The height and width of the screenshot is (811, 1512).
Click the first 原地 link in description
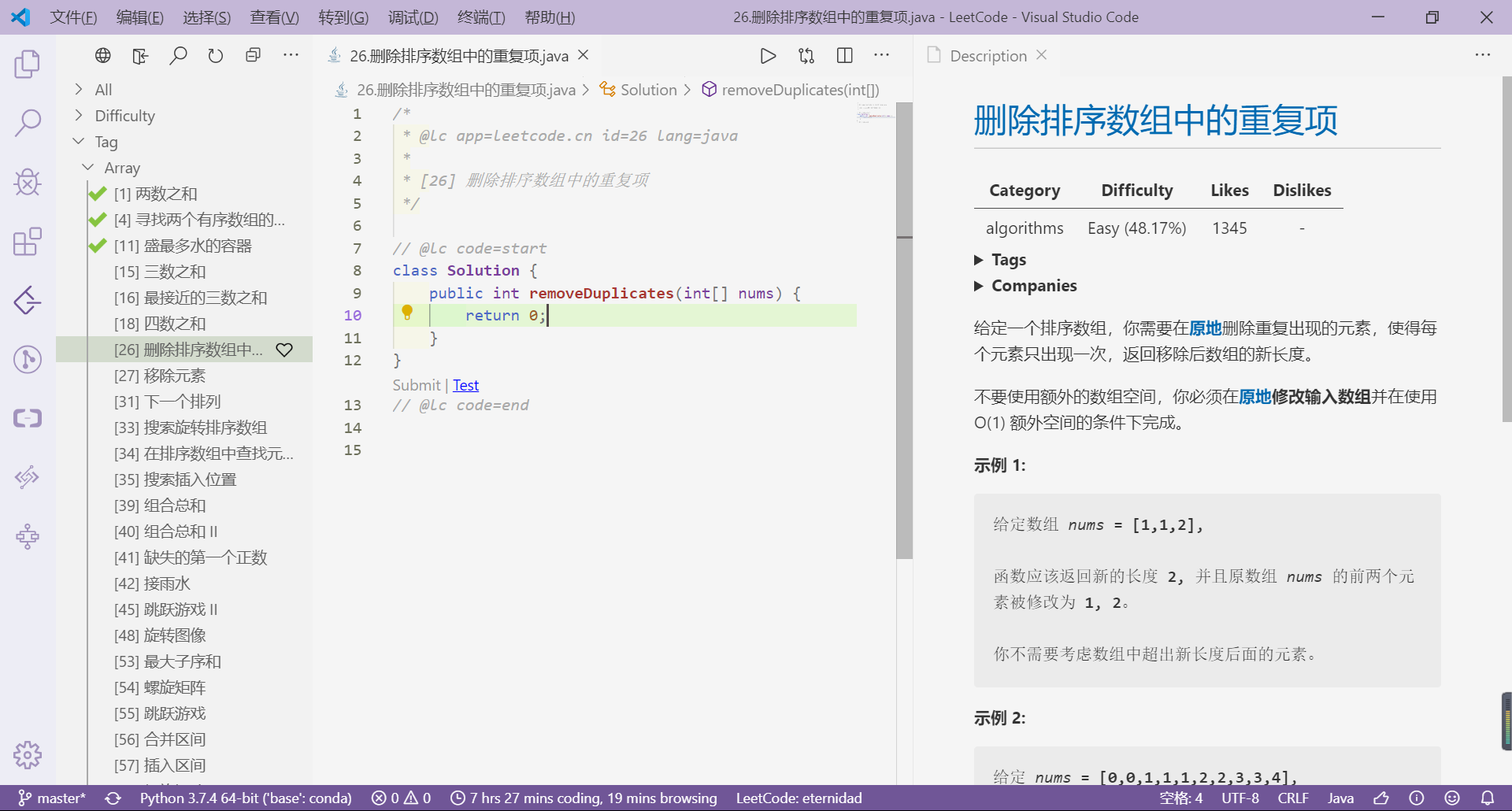coord(1205,328)
